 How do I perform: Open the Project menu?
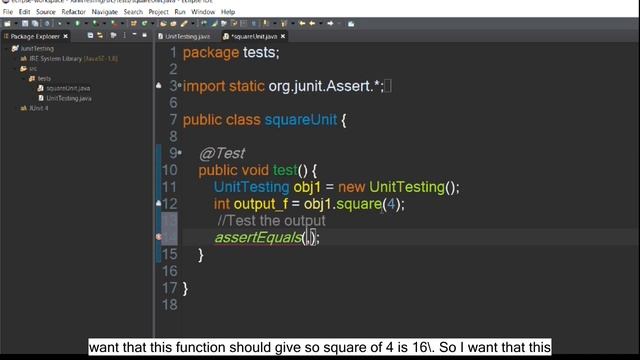158,12
